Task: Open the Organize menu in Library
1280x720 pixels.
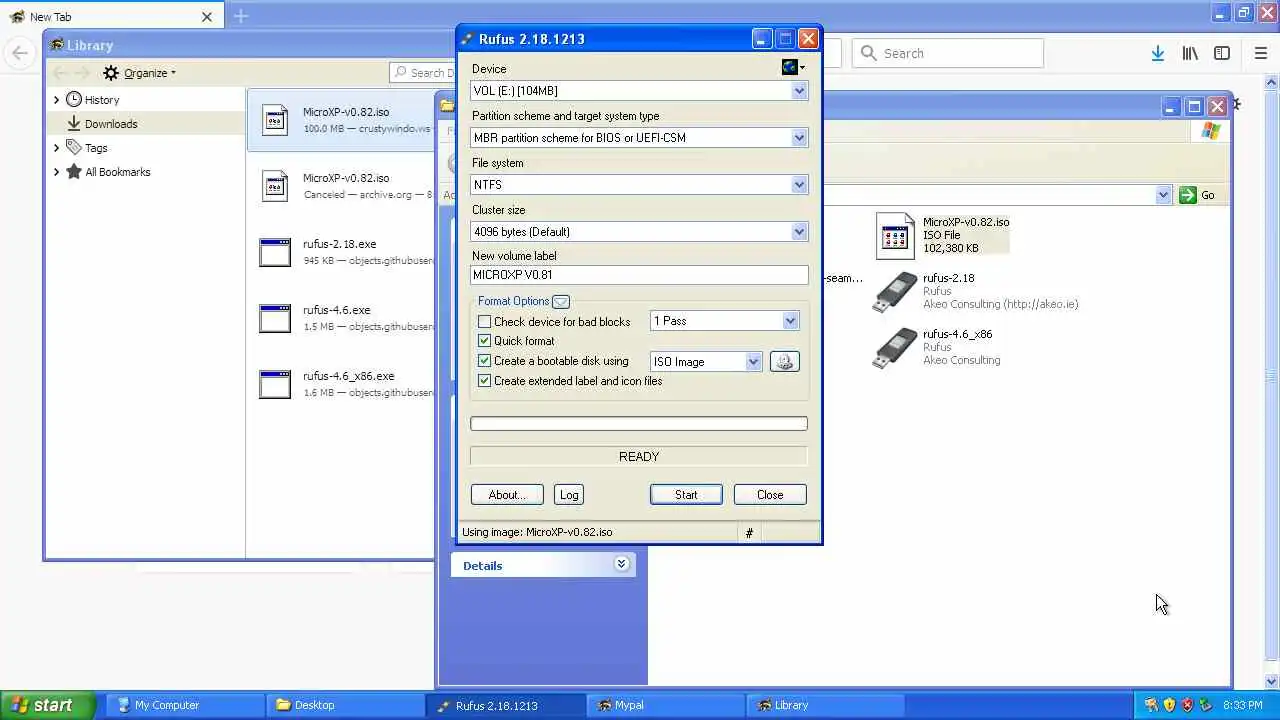Action: click(x=139, y=73)
